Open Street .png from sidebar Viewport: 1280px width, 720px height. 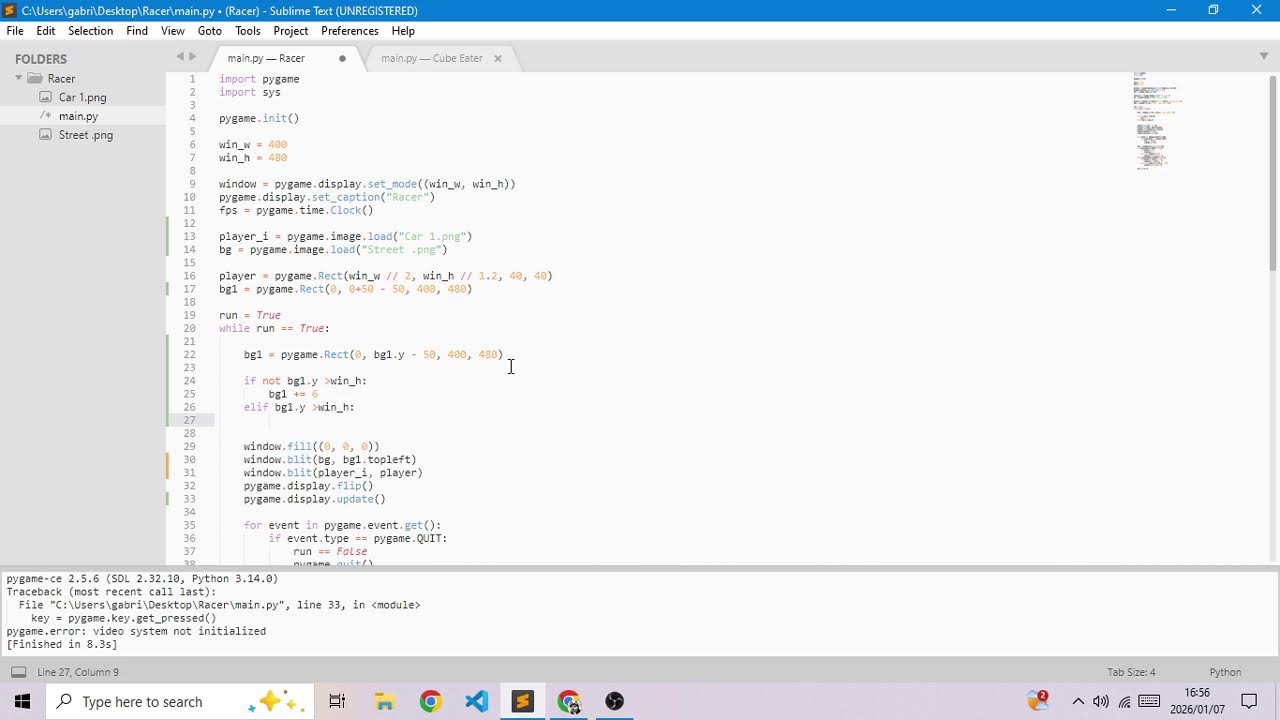click(x=85, y=135)
